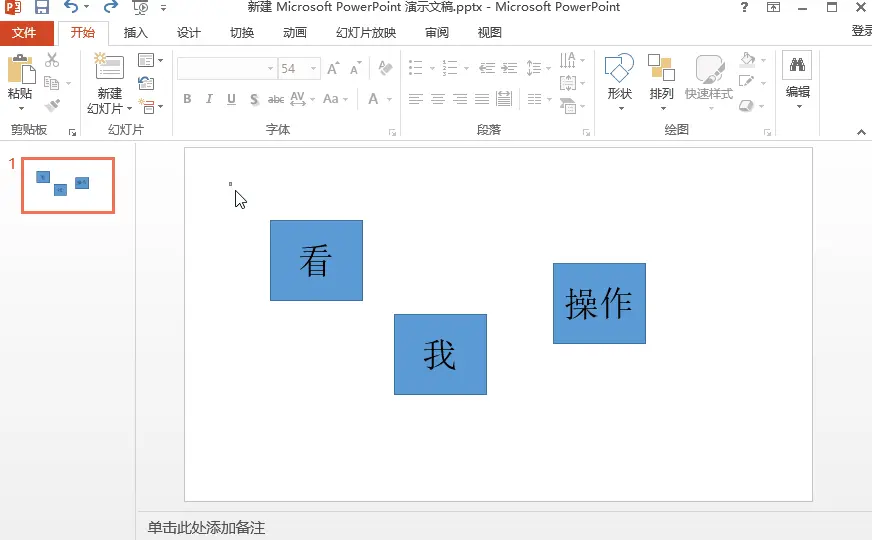The height and width of the screenshot is (540, 872).
Task: Switch to Insert (插入) tab
Action: (x=135, y=33)
